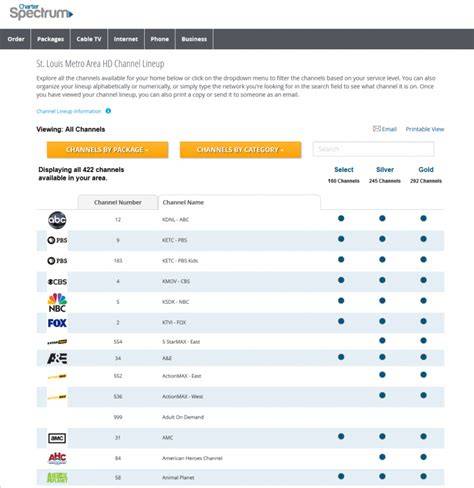This screenshot has width=474, height=488.
Task: Click the Charter Spectrum logo
Action: (41, 12)
